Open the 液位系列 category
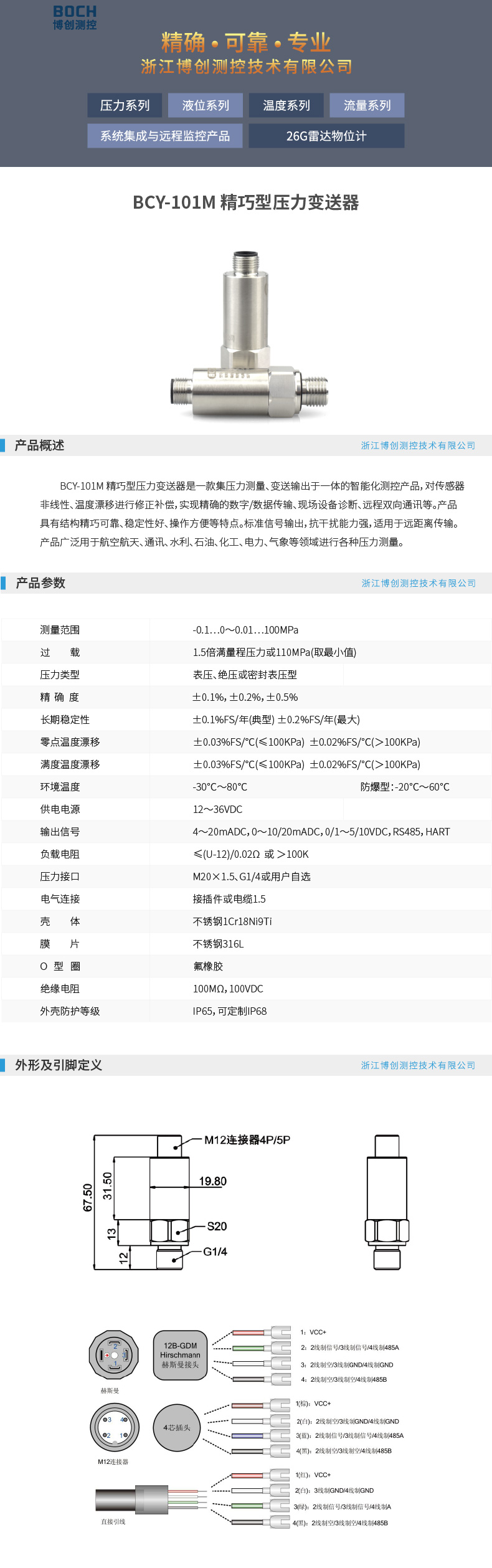Viewport: 492px width, 1568px height. [206, 105]
